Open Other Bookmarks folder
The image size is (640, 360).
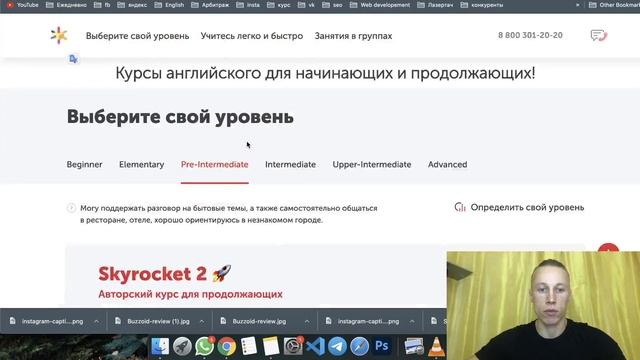pyautogui.click(x=614, y=5)
